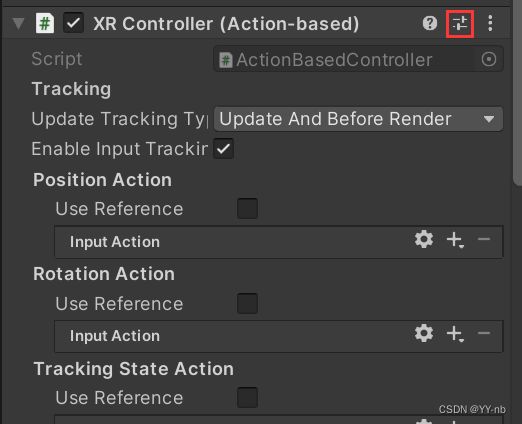Screen dimensions: 522x424
Task: Open Position Action input action gear settings
Action: [x=424, y=239]
